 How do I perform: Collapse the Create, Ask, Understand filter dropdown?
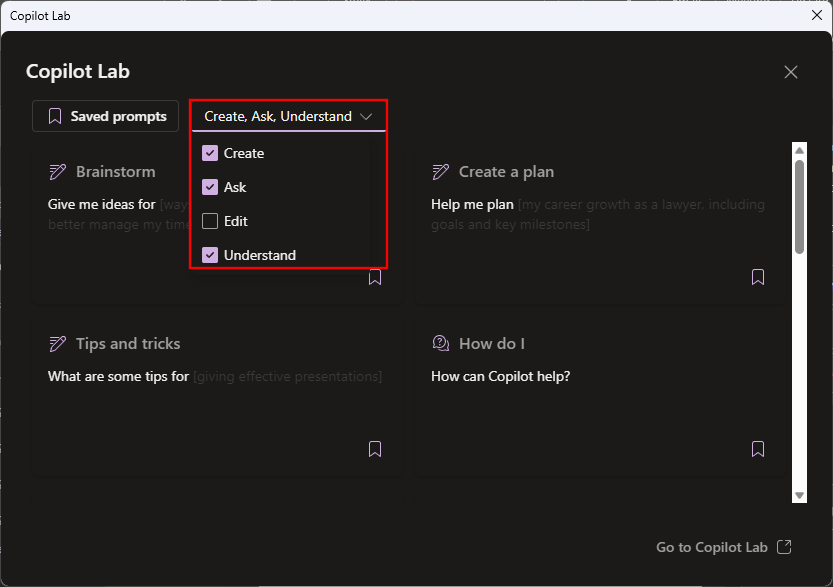(x=288, y=116)
